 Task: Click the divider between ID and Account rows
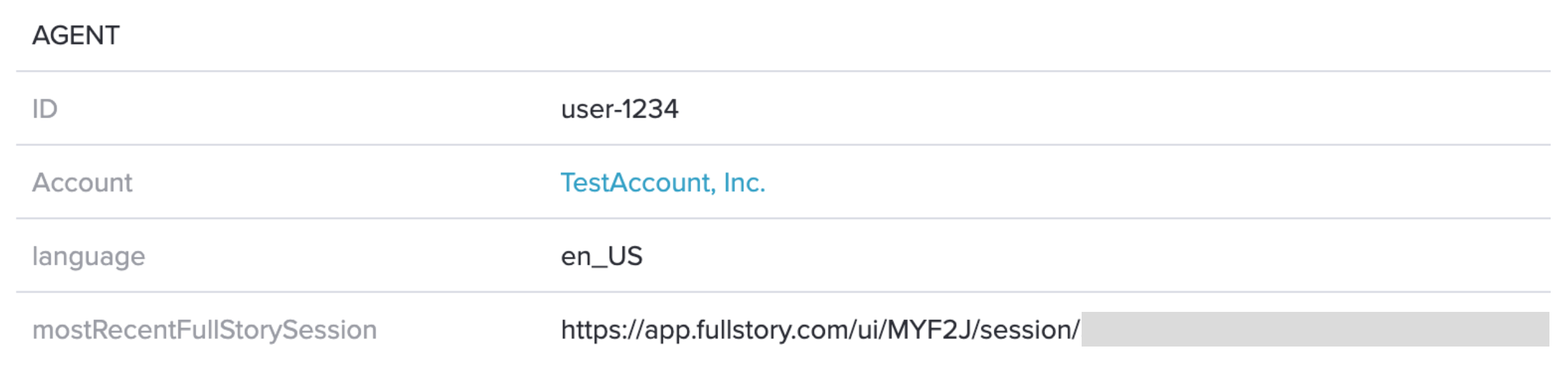(783, 145)
